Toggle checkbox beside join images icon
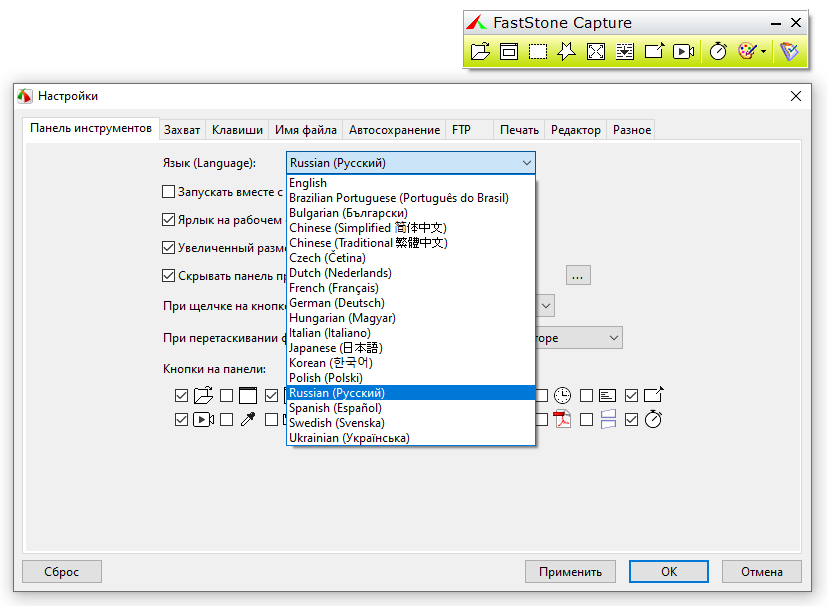Viewport: 828px width, 606px height. (x=586, y=420)
